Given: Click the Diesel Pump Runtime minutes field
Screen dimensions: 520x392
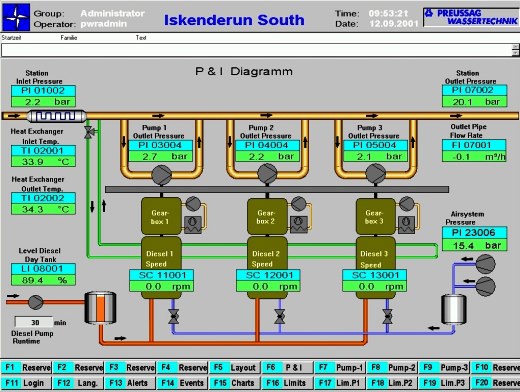Looking at the screenshot, I should coord(34,322).
